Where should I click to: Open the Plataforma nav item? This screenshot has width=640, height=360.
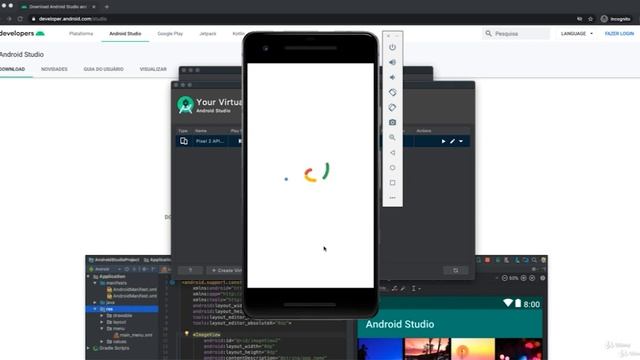click(81, 33)
